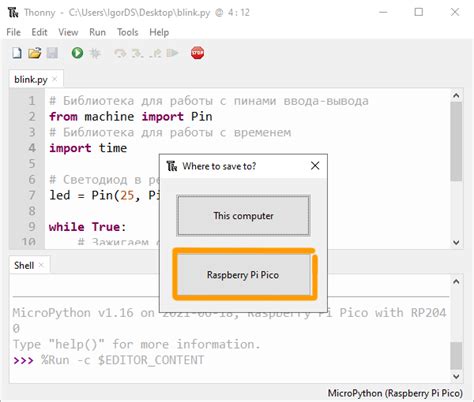
Task: Close the blink.py tab
Action: click(55, 79)
